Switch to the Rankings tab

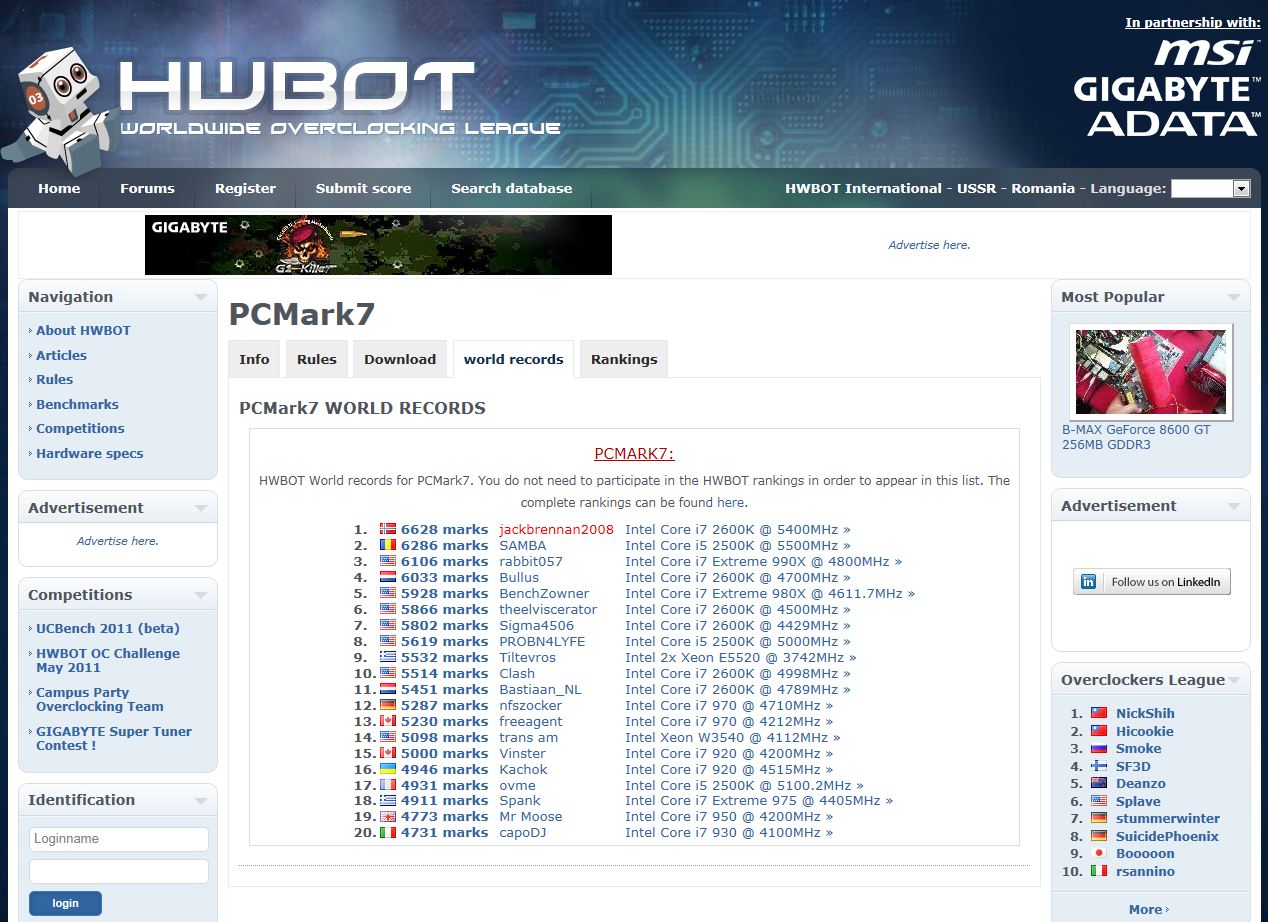[x=624, y=360]
